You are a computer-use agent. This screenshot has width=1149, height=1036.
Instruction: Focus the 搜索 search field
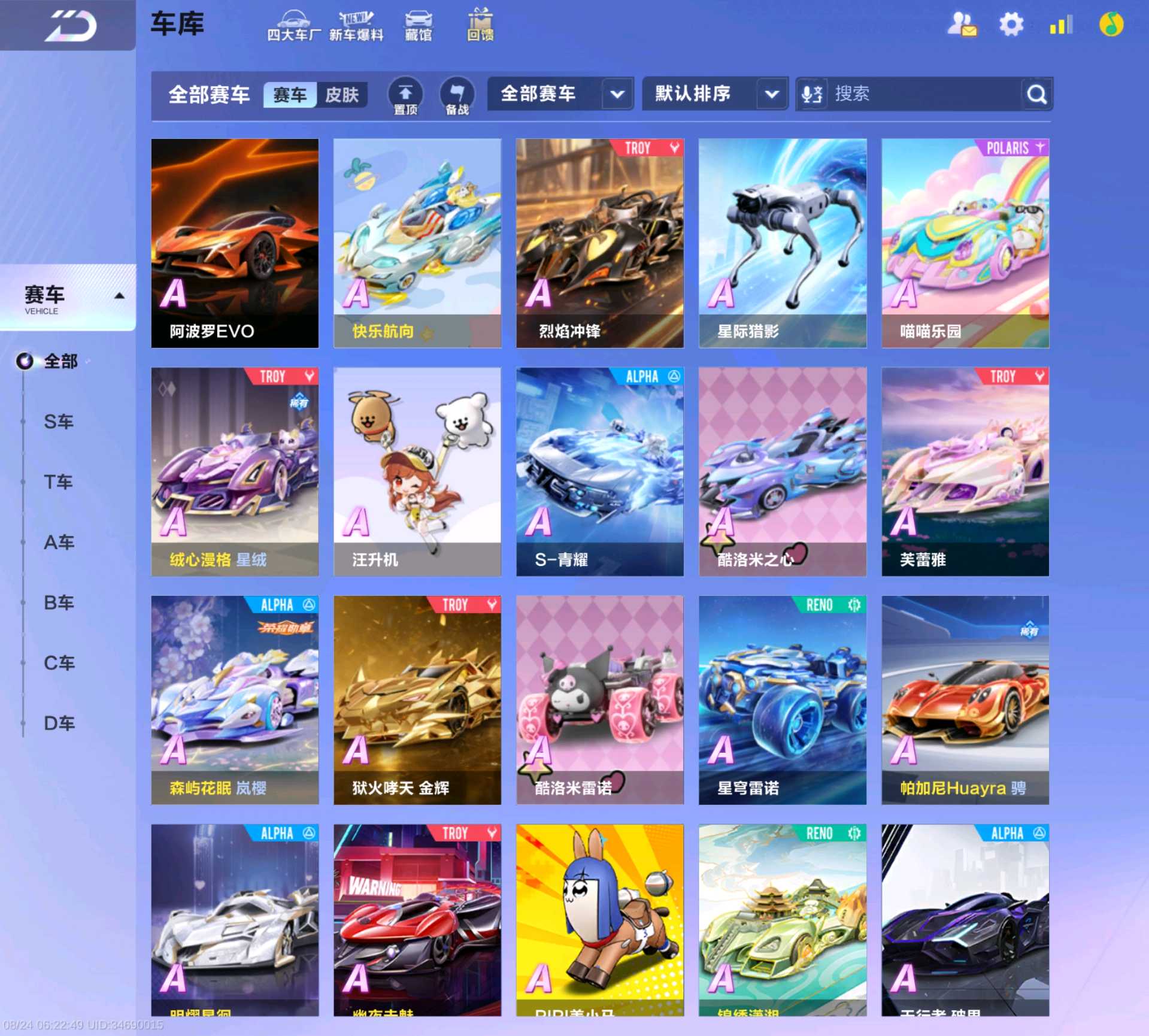tap(924, 94)
